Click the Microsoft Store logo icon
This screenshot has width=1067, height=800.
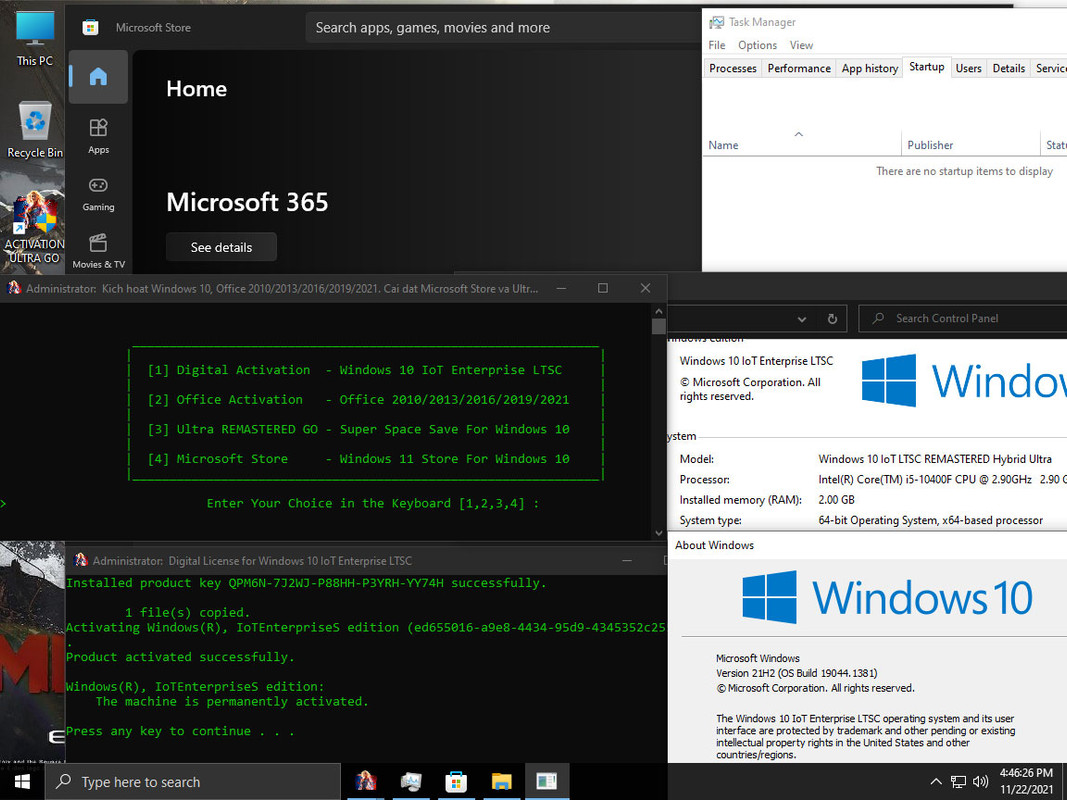click(x=91, y=28)
